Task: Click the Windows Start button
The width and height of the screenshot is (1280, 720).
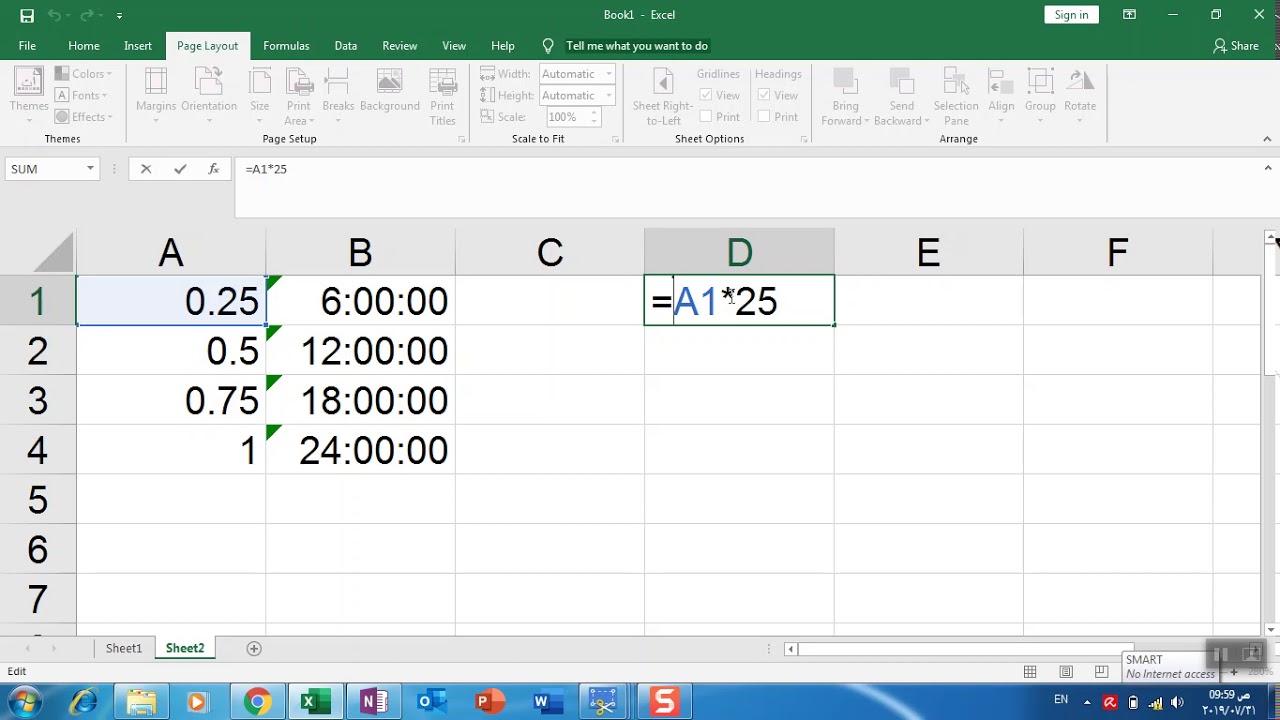Action: 25,702
